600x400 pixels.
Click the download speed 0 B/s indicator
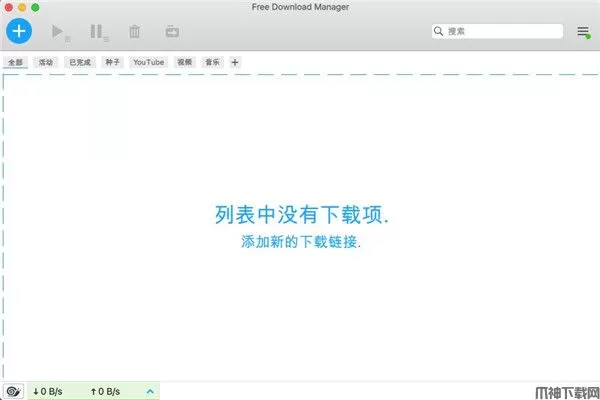tap(48, 392)
